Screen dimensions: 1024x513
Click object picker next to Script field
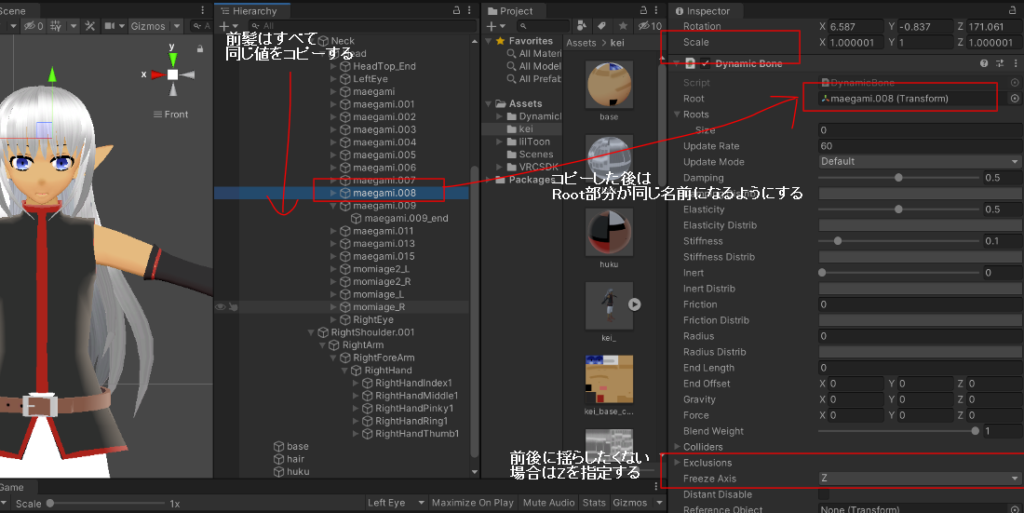point(1015,83)
